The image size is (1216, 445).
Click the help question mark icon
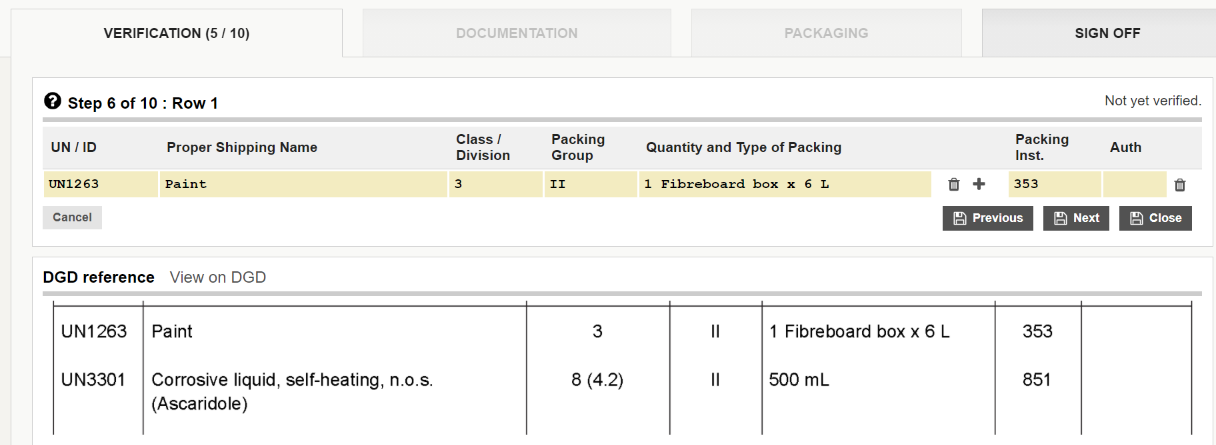53,102
